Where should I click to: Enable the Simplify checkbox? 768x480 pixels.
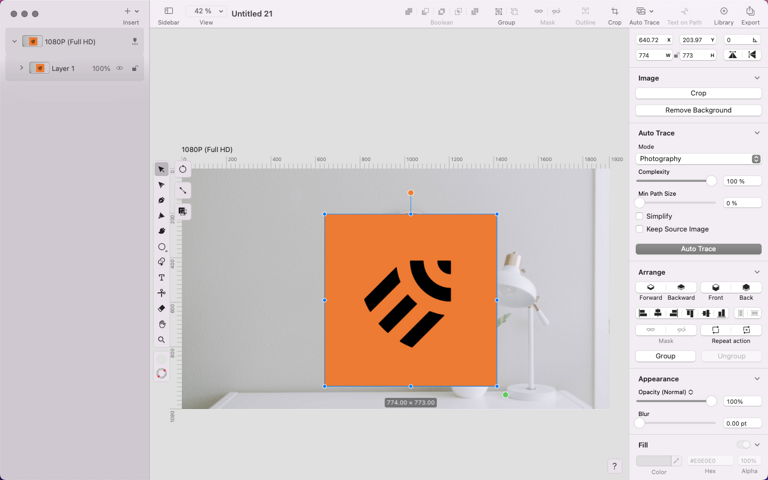point(639,216)
